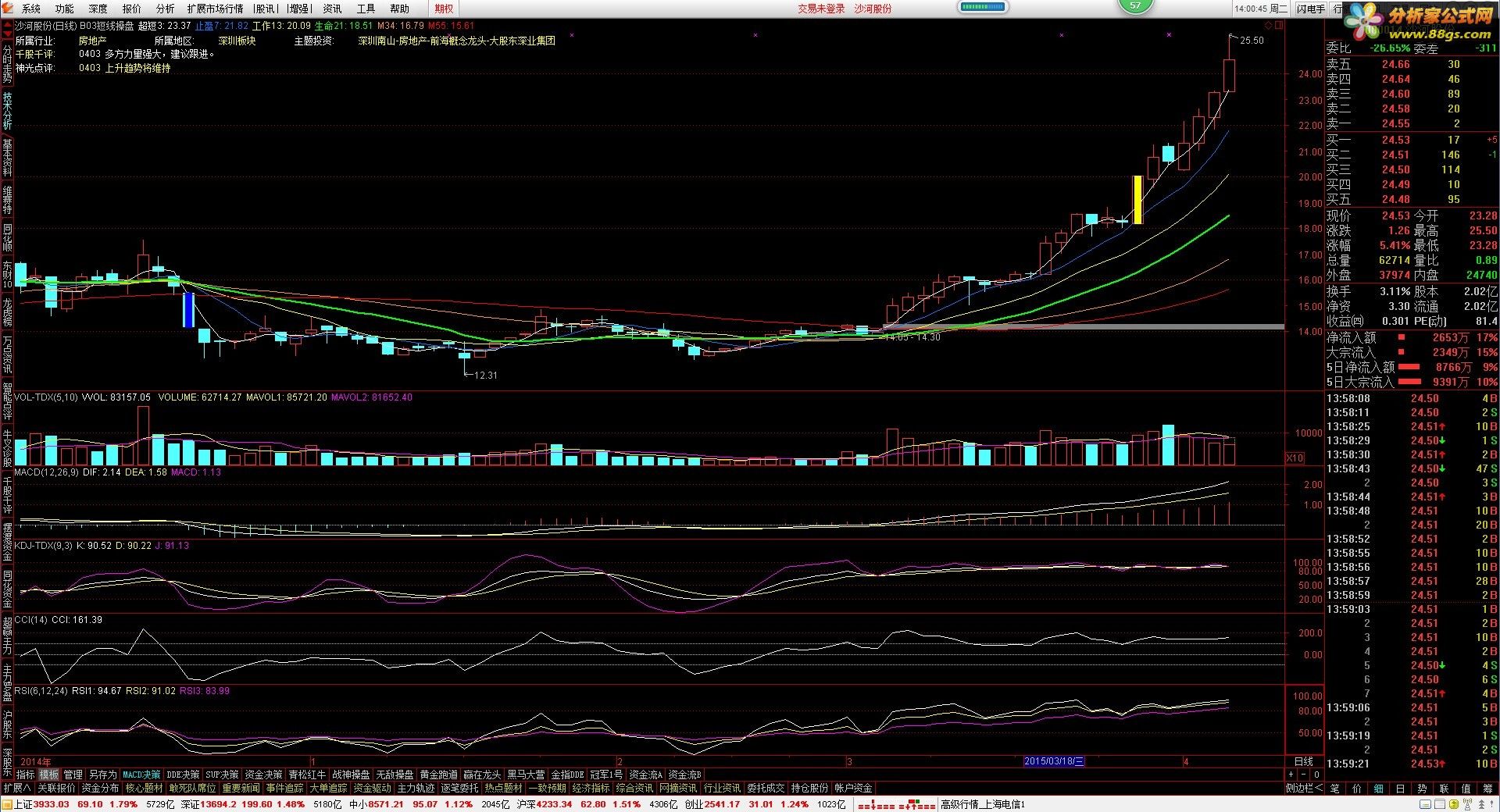
Task: Select the 冠军1号 template tab
Action: coord(605,775)
